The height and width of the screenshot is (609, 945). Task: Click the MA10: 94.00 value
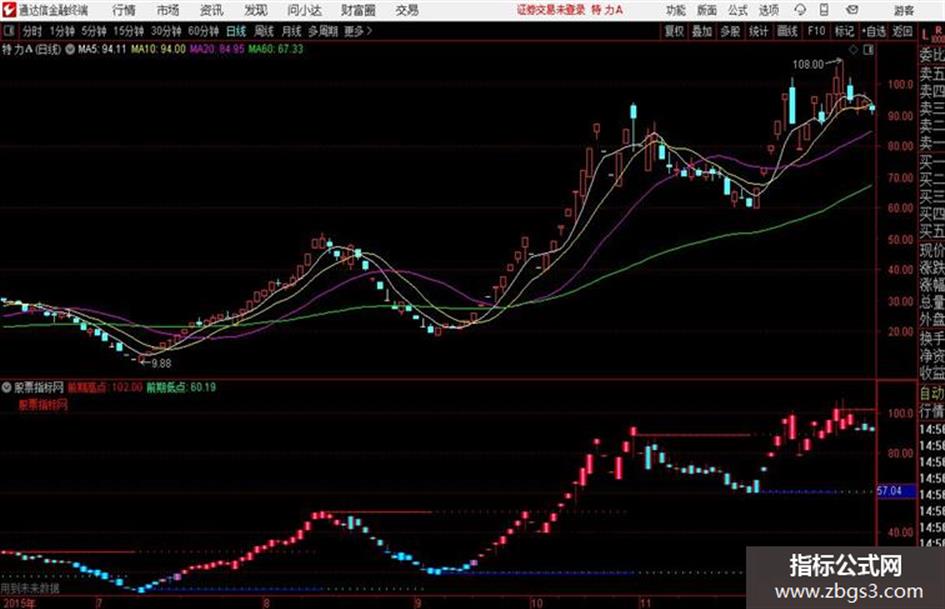(159, 49)
